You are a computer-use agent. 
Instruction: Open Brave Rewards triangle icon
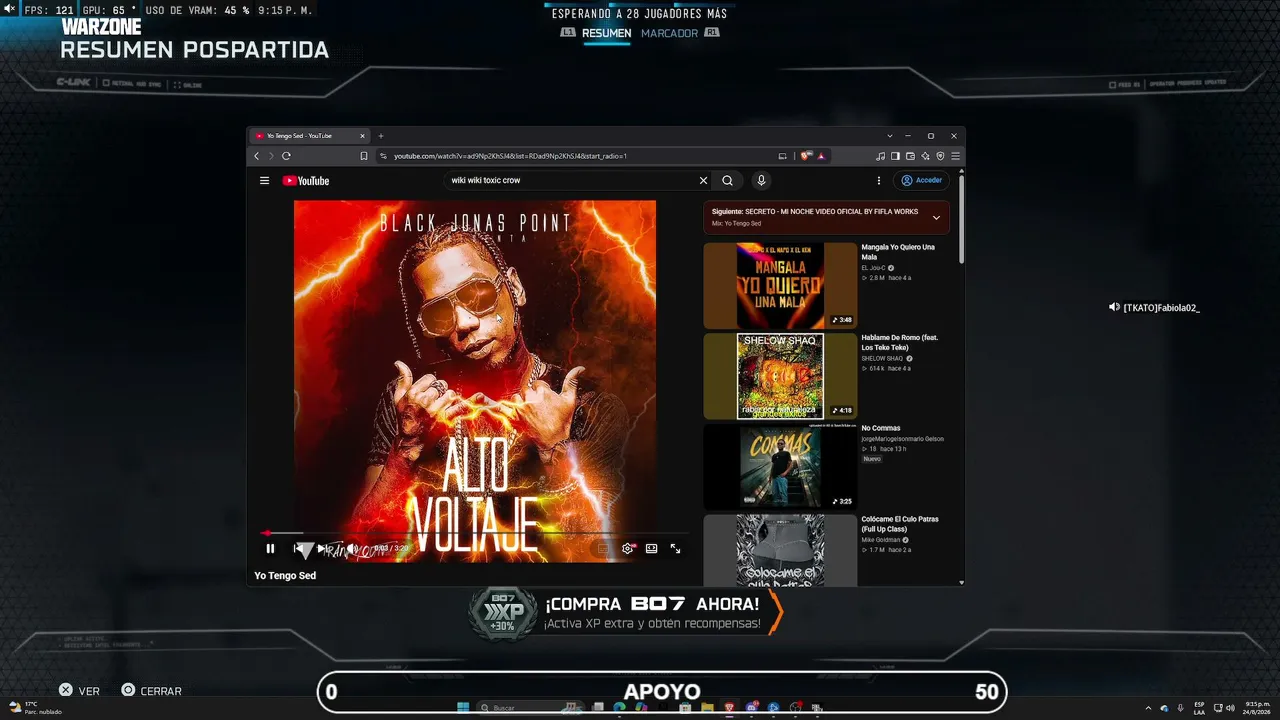pos(821,156)
